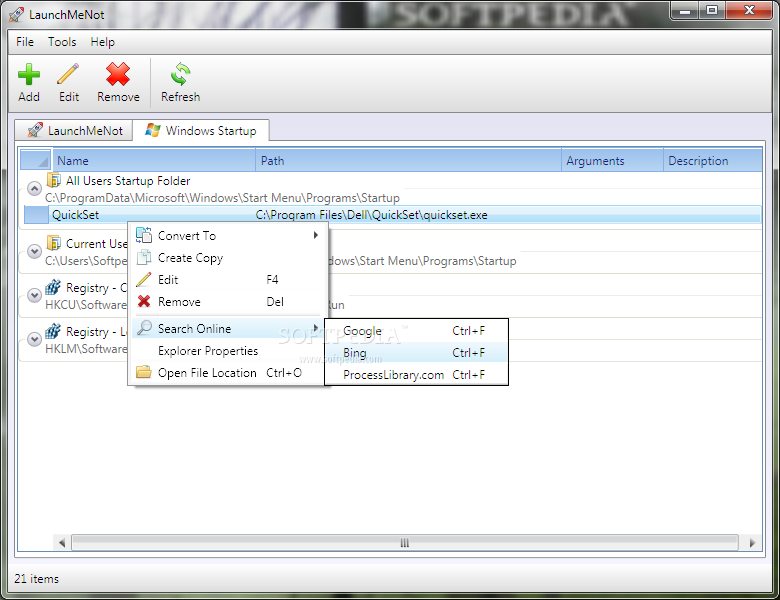Collapse the All Users Startup Folder group
The image size is (780, 600).
pos(34,189)
